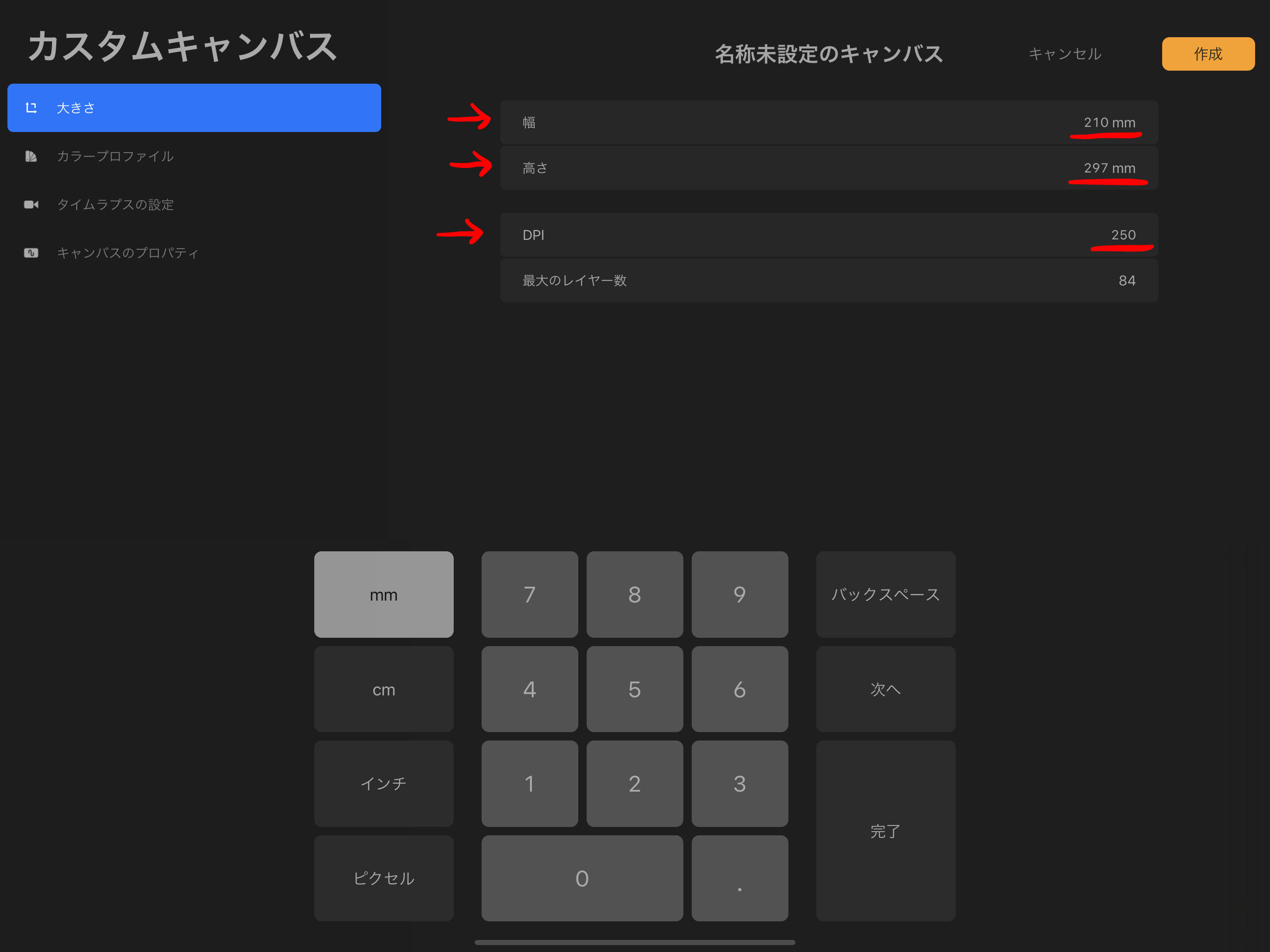Tap keypad digit 3
This screenshot has height=952, width=1270.
(x=740, y=783)
